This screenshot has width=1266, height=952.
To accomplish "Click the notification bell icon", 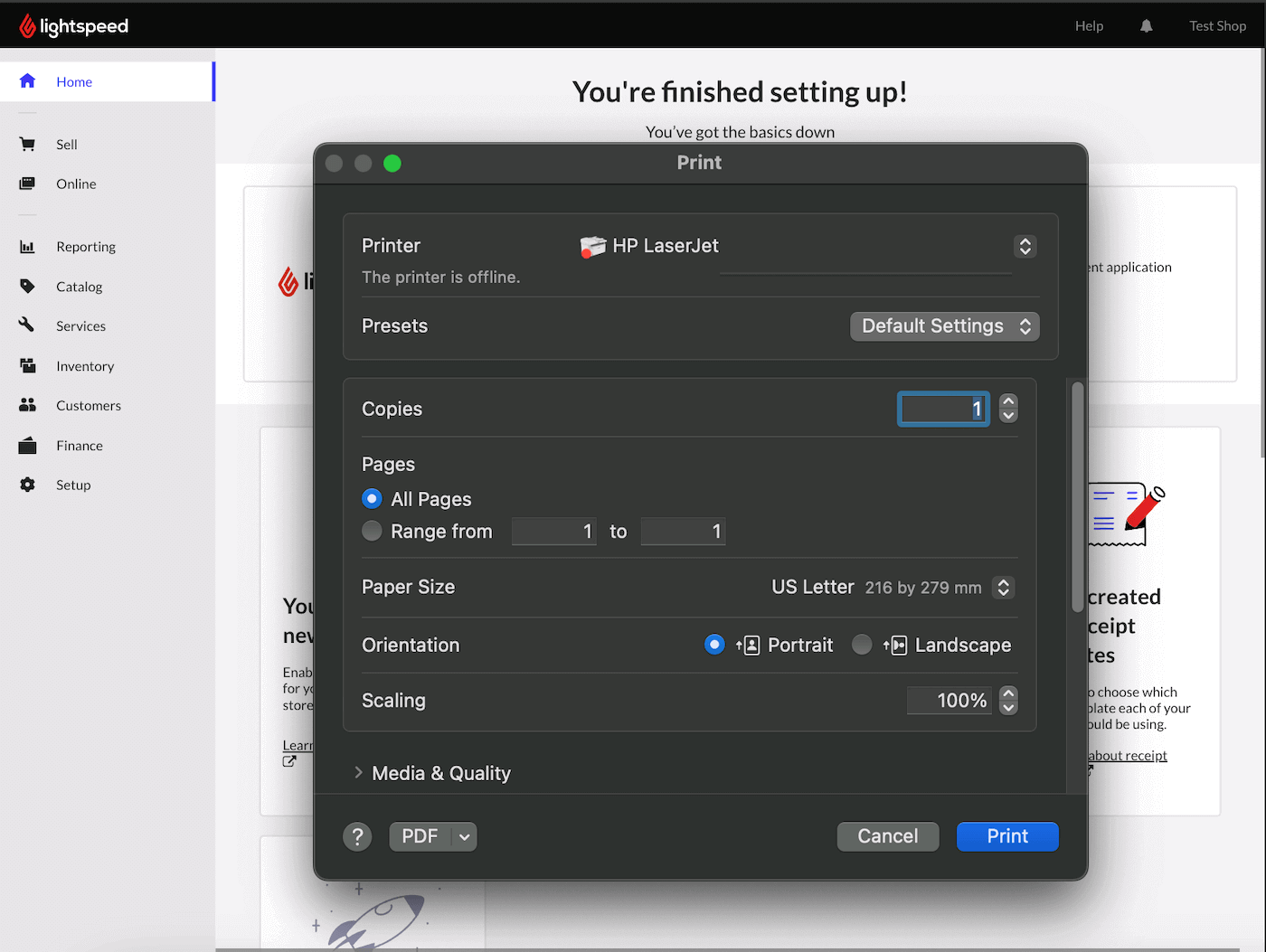I will pos(1146,26).
